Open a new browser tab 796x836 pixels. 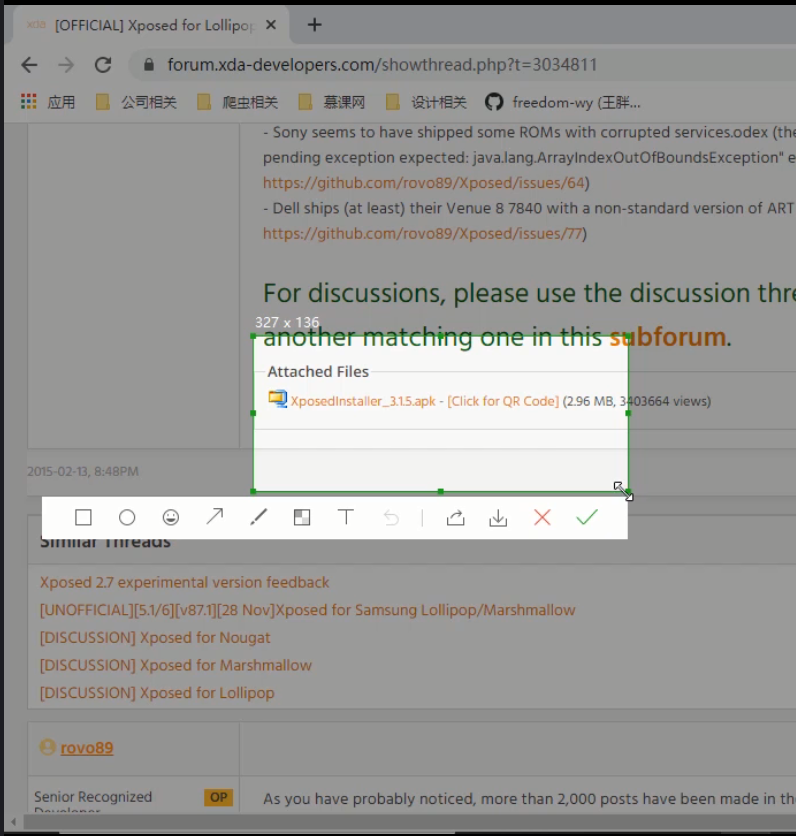[x=315, y=25]
